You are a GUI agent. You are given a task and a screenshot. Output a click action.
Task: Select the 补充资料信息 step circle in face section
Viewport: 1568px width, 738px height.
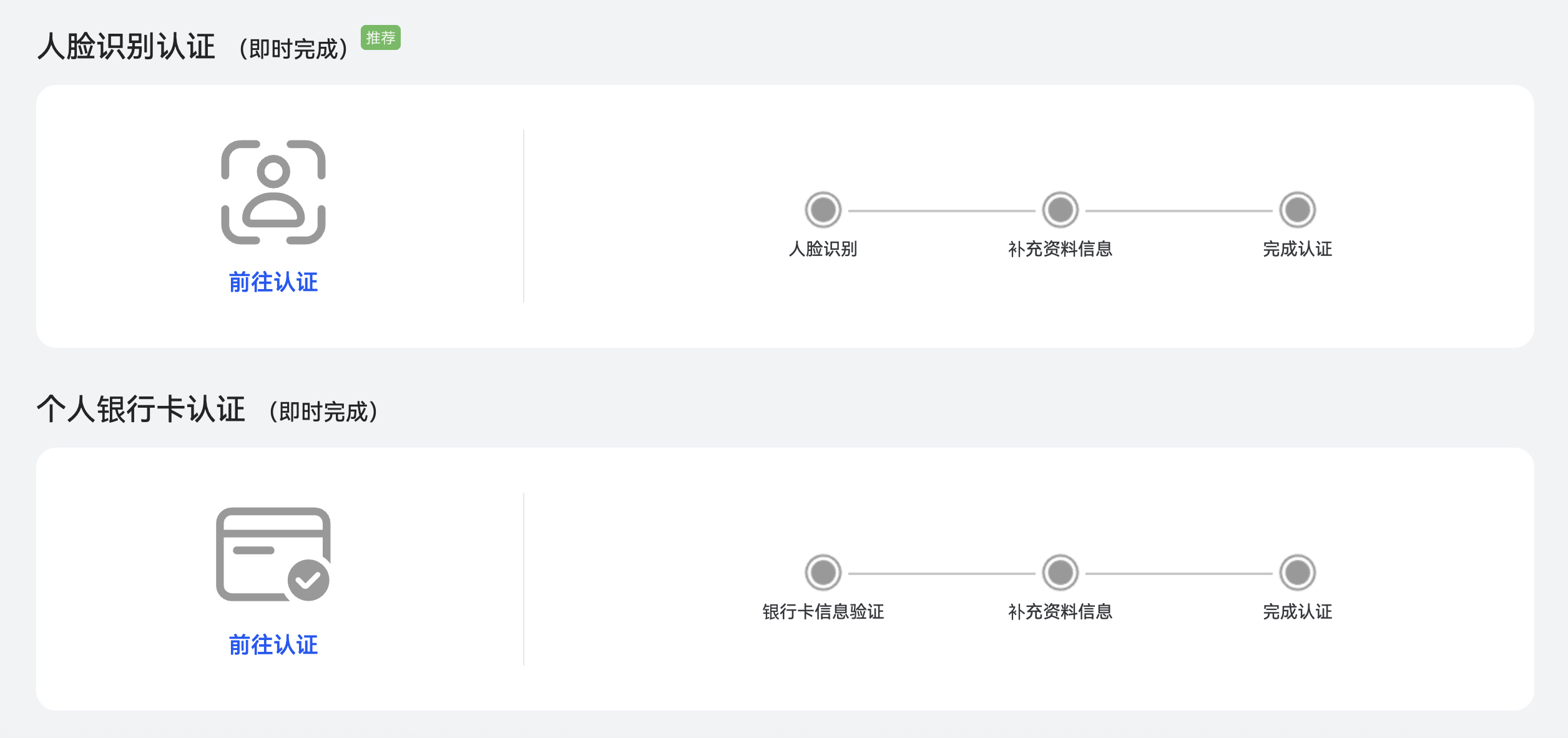1060,210
